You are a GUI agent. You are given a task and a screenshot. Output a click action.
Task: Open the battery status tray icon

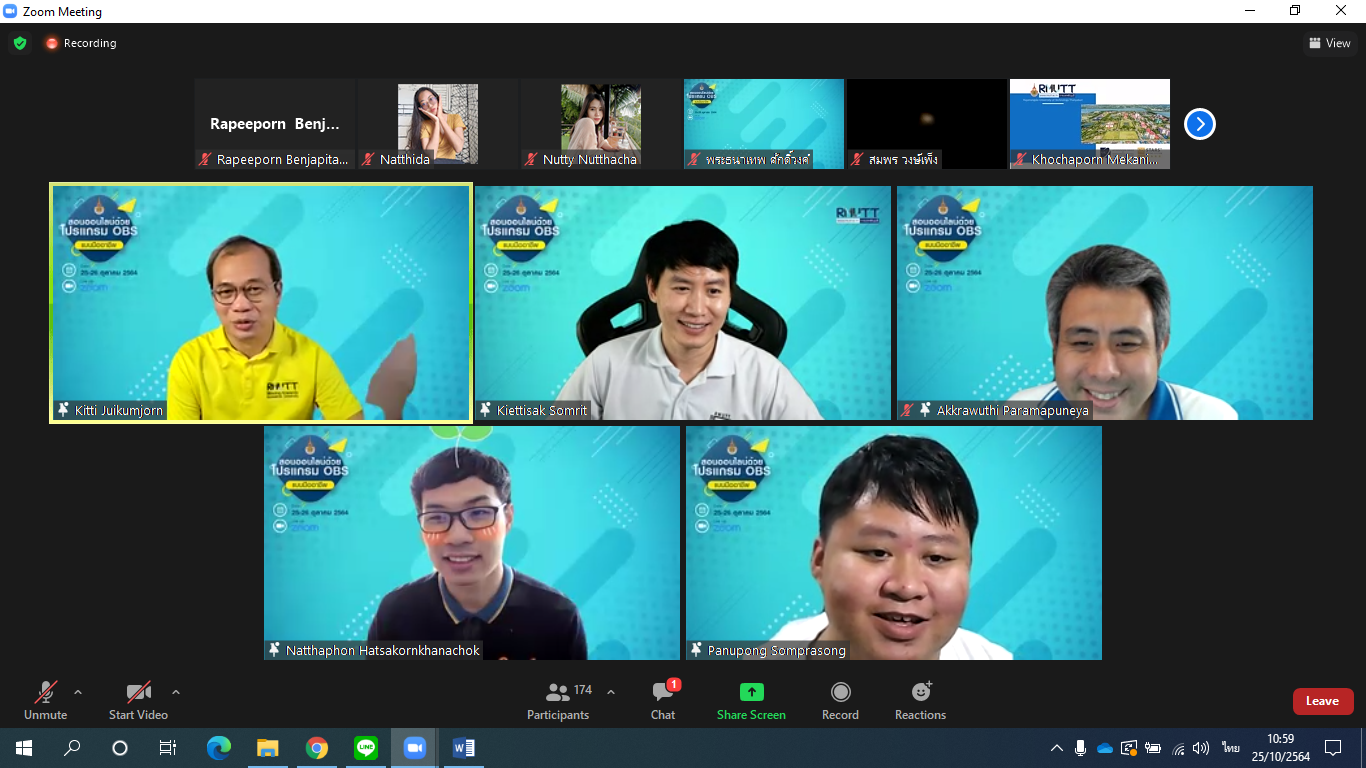coord(1153,748)
